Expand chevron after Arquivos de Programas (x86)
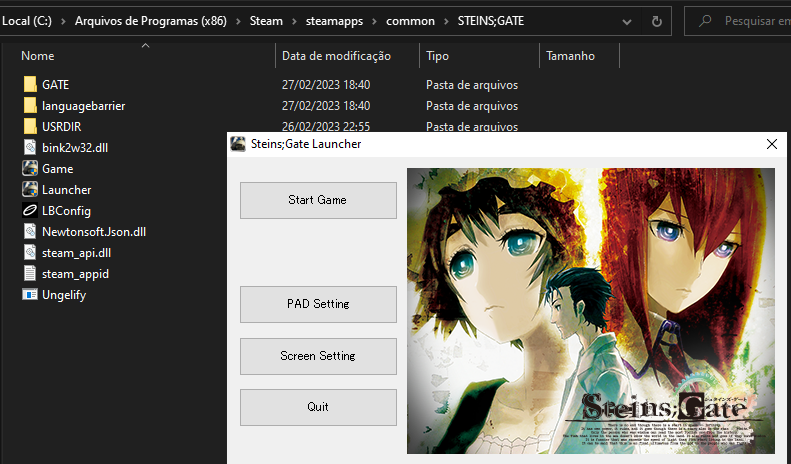The image size is (791, 464). point(238,21)
